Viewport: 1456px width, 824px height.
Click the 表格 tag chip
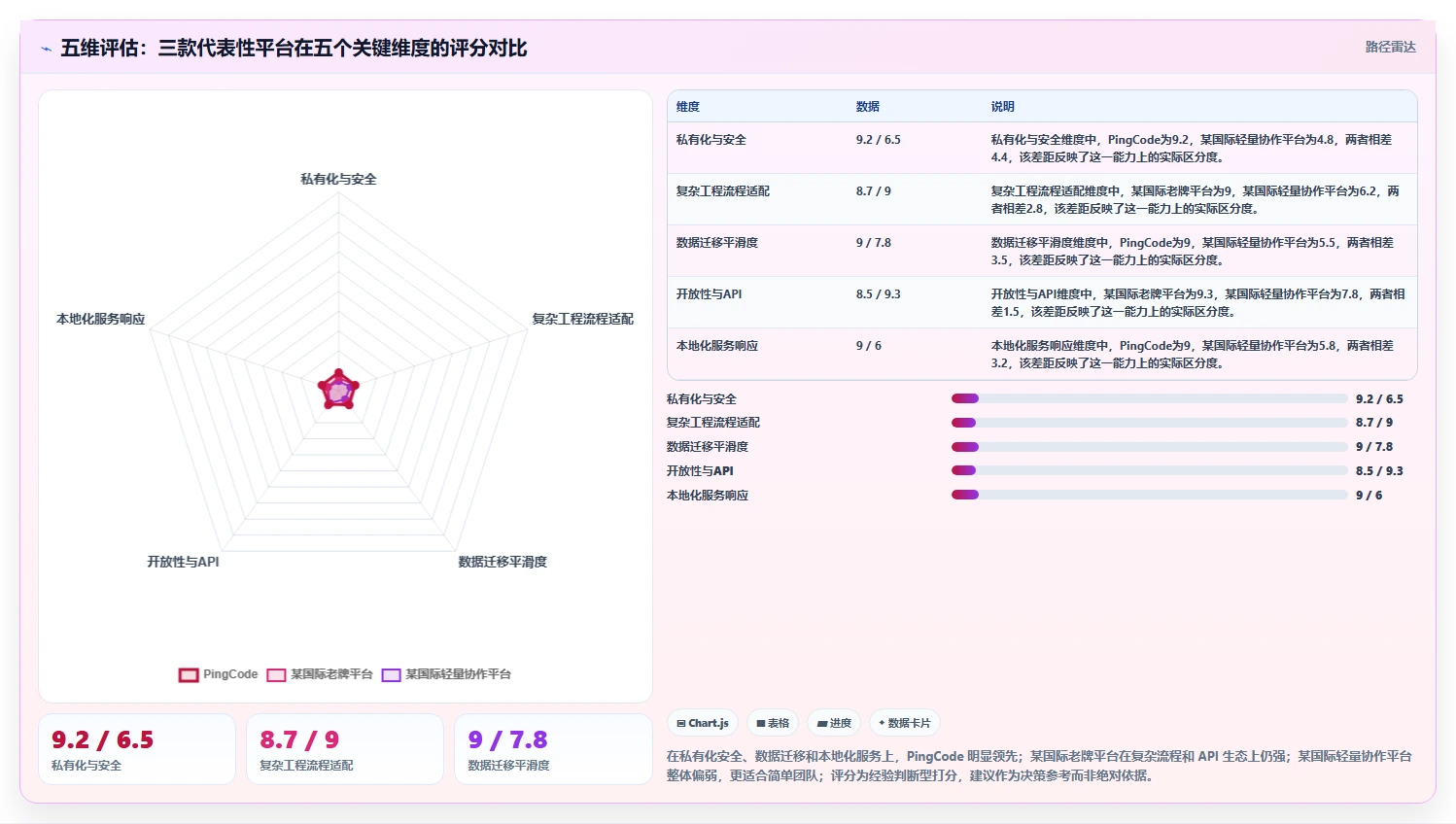tap(773, 723)
